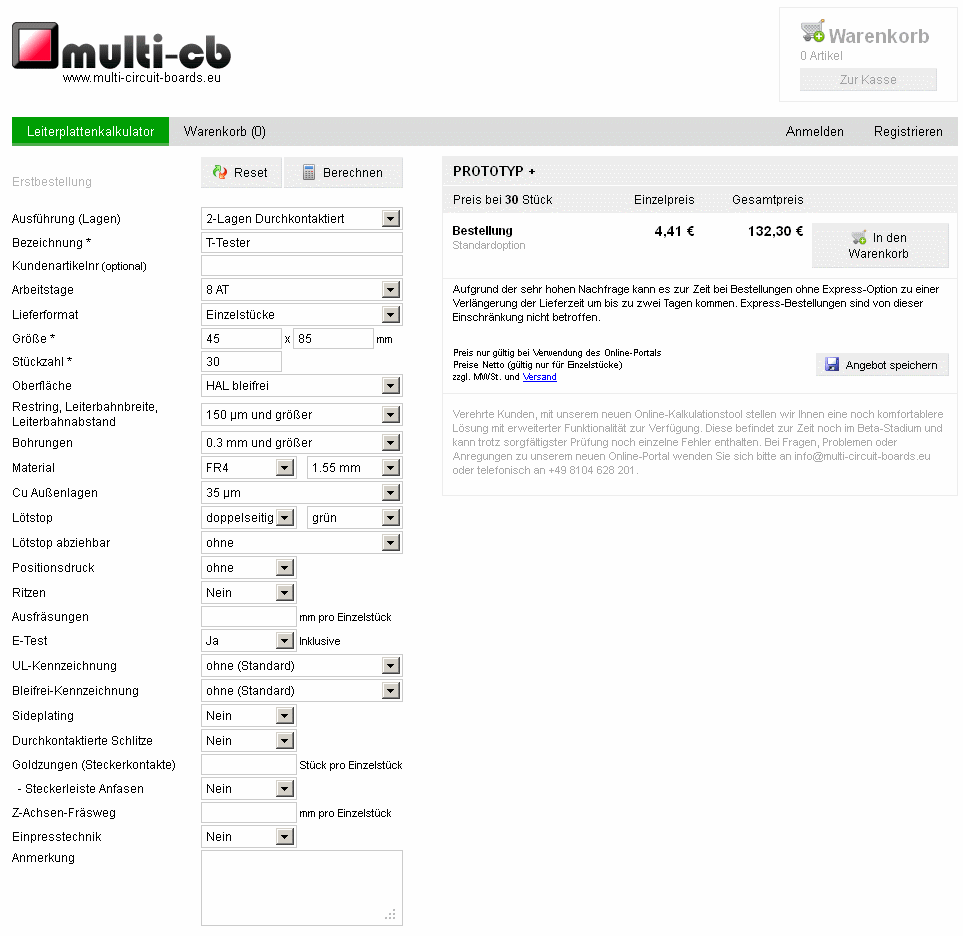Open the Bleifrei-Kennzeichnung dropdown
The width and height of the screenshot is (963, 936).
(302, 691)
